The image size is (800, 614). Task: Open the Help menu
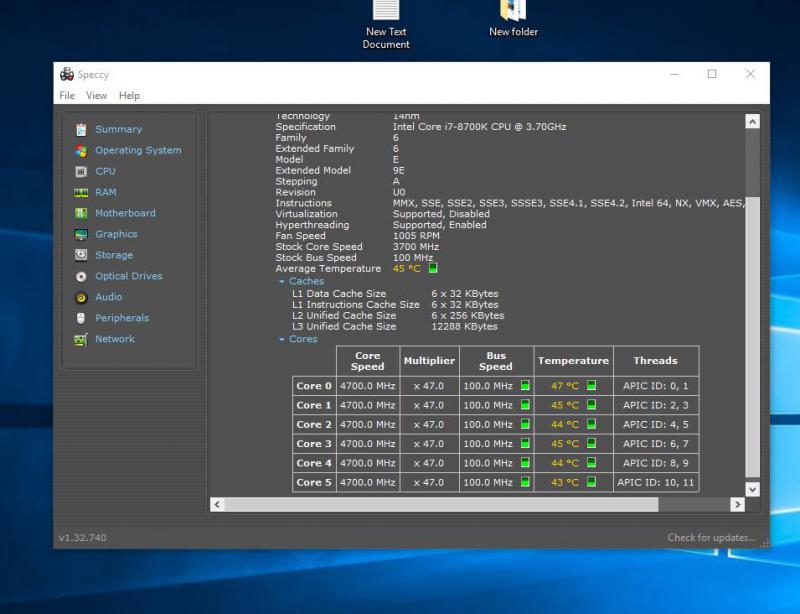point(129,96)
